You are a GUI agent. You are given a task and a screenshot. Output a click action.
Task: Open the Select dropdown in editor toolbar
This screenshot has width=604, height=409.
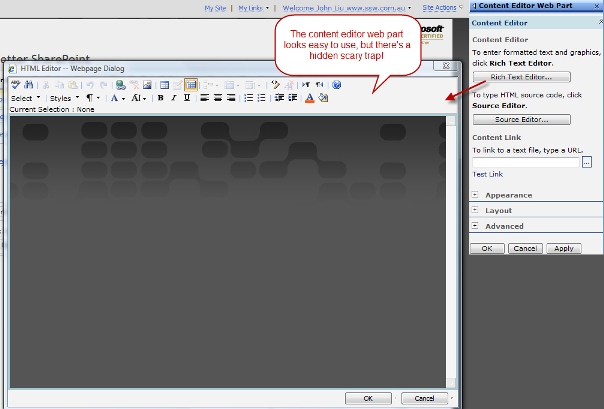click(25, 98)
